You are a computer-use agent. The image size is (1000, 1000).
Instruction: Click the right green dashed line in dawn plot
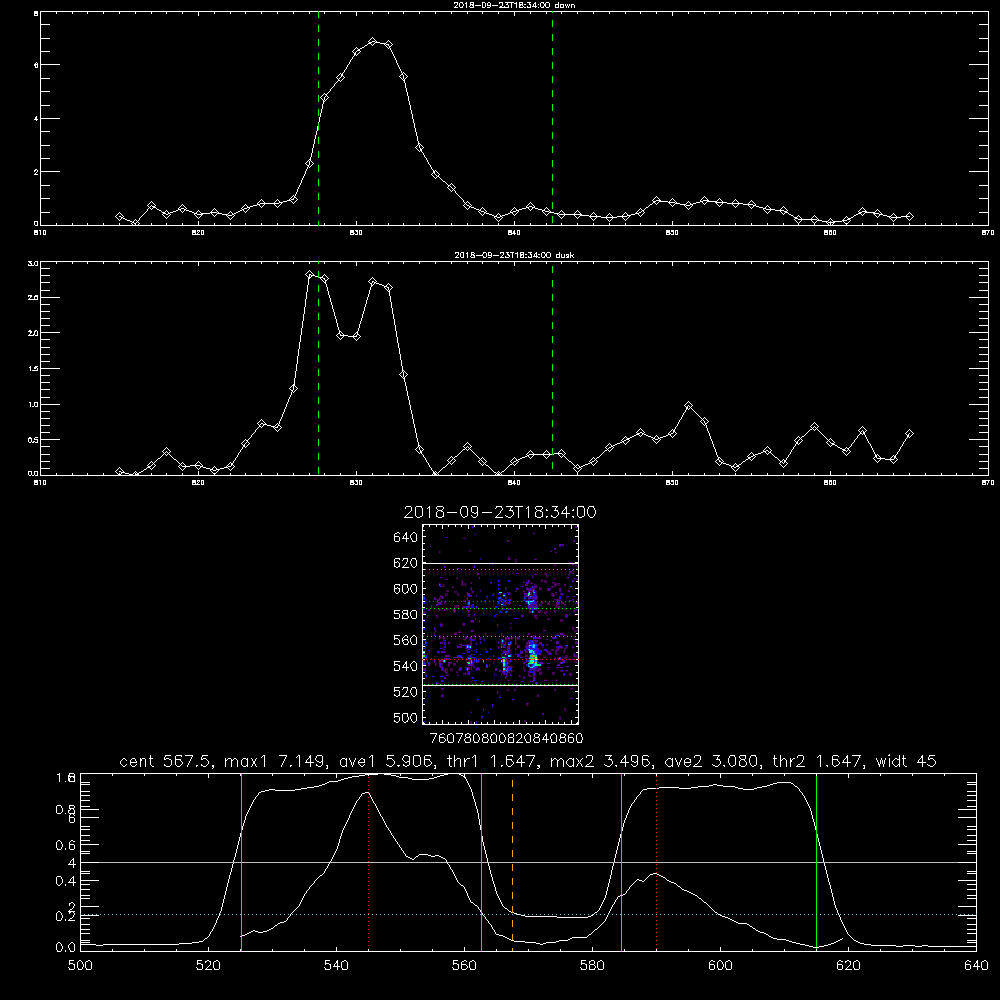(x=552, y=118)
